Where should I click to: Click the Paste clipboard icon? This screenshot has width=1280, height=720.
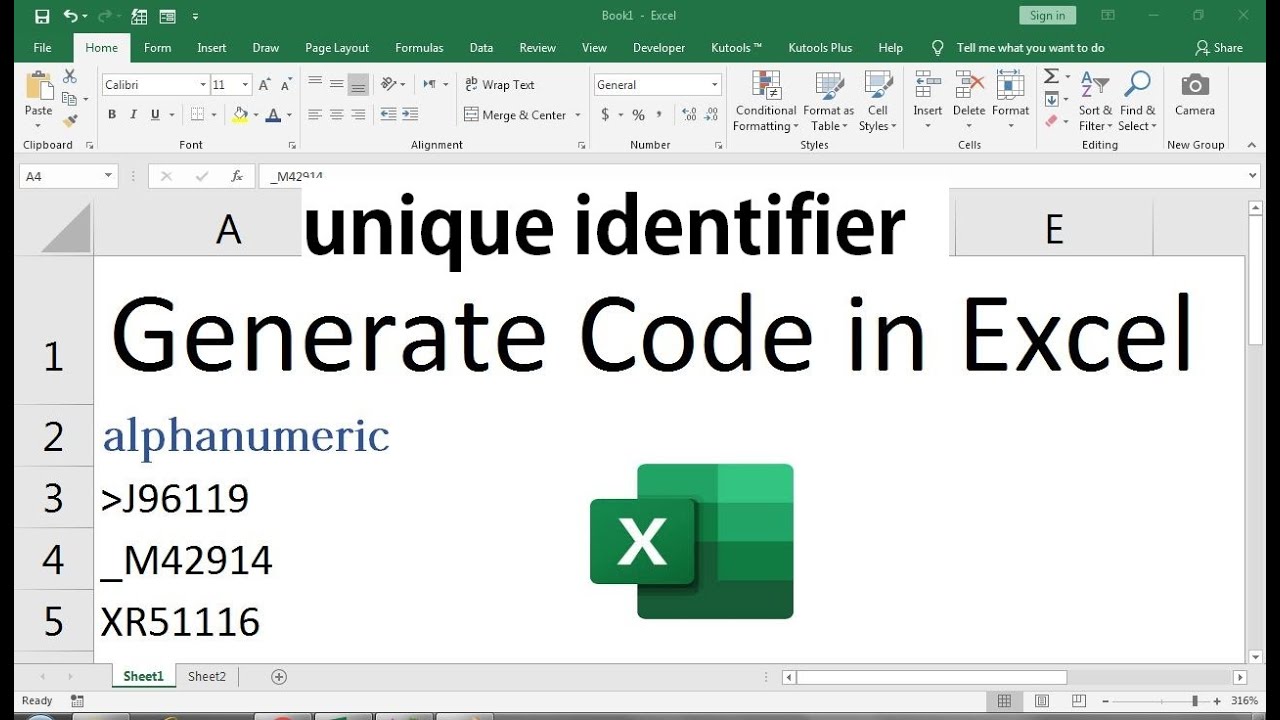click(39, 86)
